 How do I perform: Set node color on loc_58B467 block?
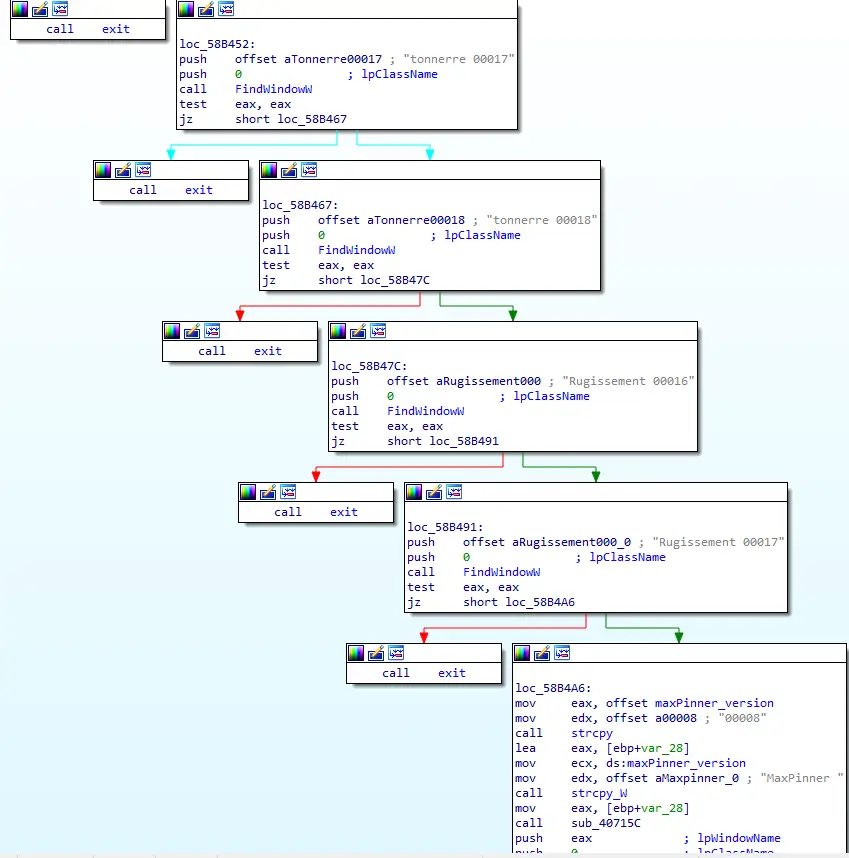pos(269,170)
